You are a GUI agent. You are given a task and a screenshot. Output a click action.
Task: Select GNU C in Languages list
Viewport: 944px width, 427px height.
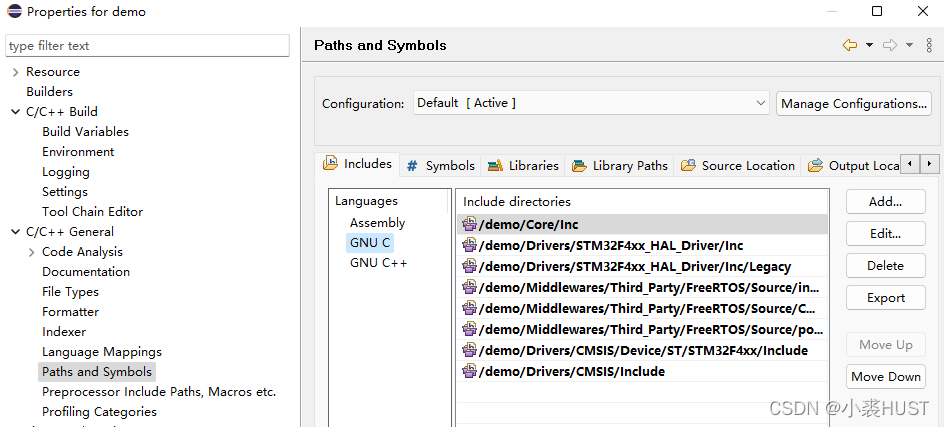(370, 243)
